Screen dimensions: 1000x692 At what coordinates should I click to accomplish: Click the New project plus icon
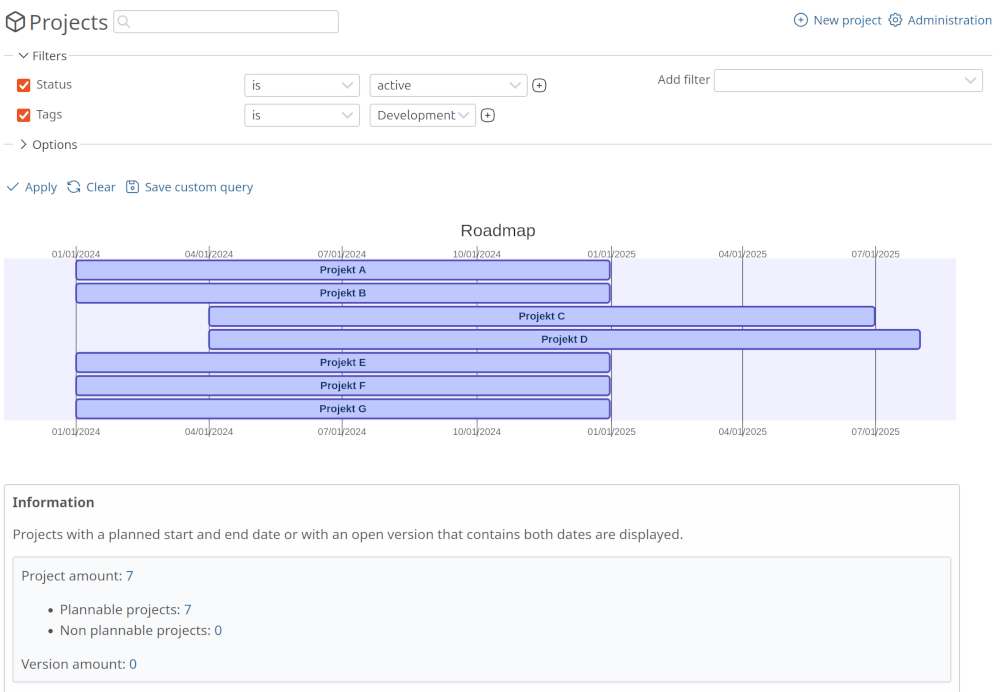point(800,19)
